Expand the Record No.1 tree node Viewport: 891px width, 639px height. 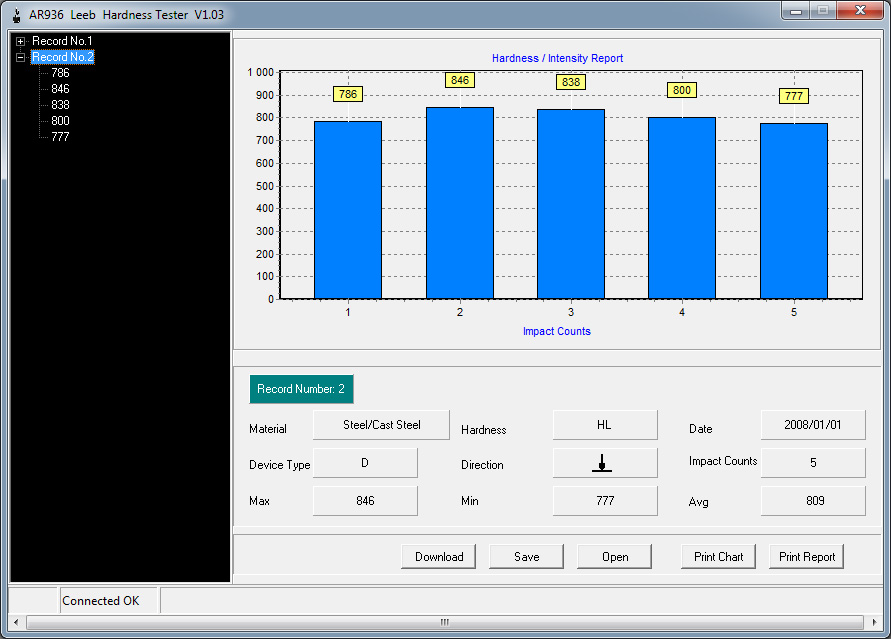pos(20,41)
